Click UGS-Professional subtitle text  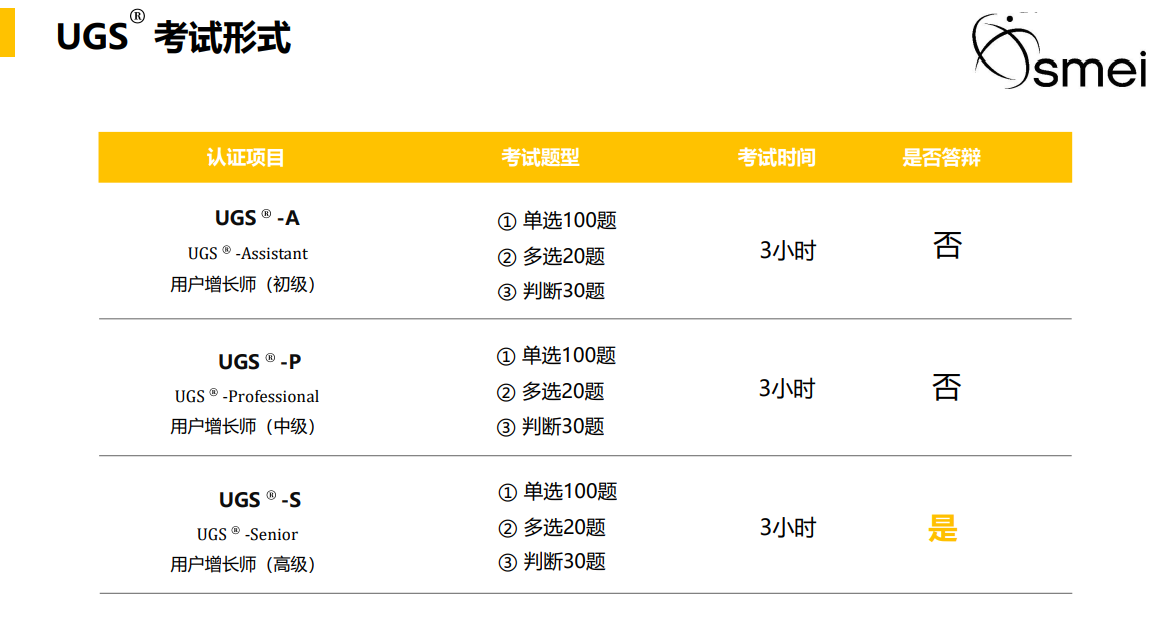point(247,396)
